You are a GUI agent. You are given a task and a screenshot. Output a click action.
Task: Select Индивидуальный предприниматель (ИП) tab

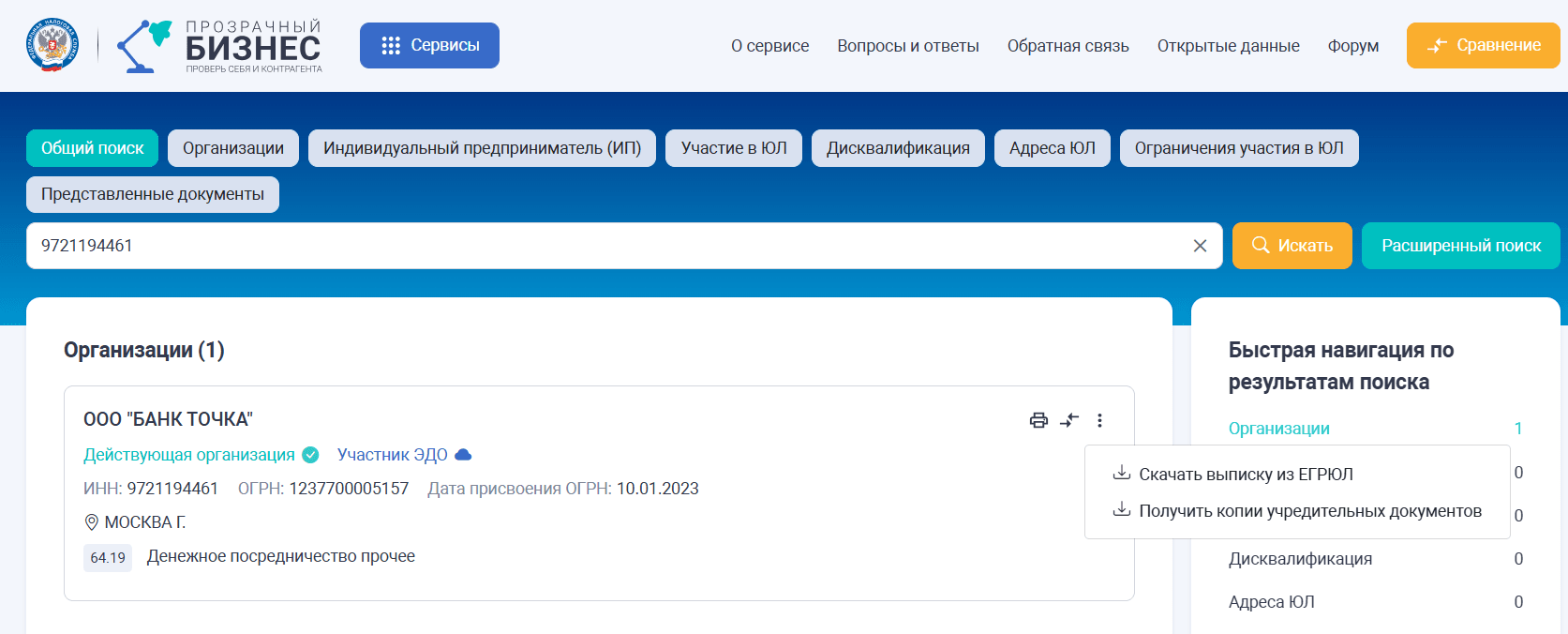click(x=482, y=148)
